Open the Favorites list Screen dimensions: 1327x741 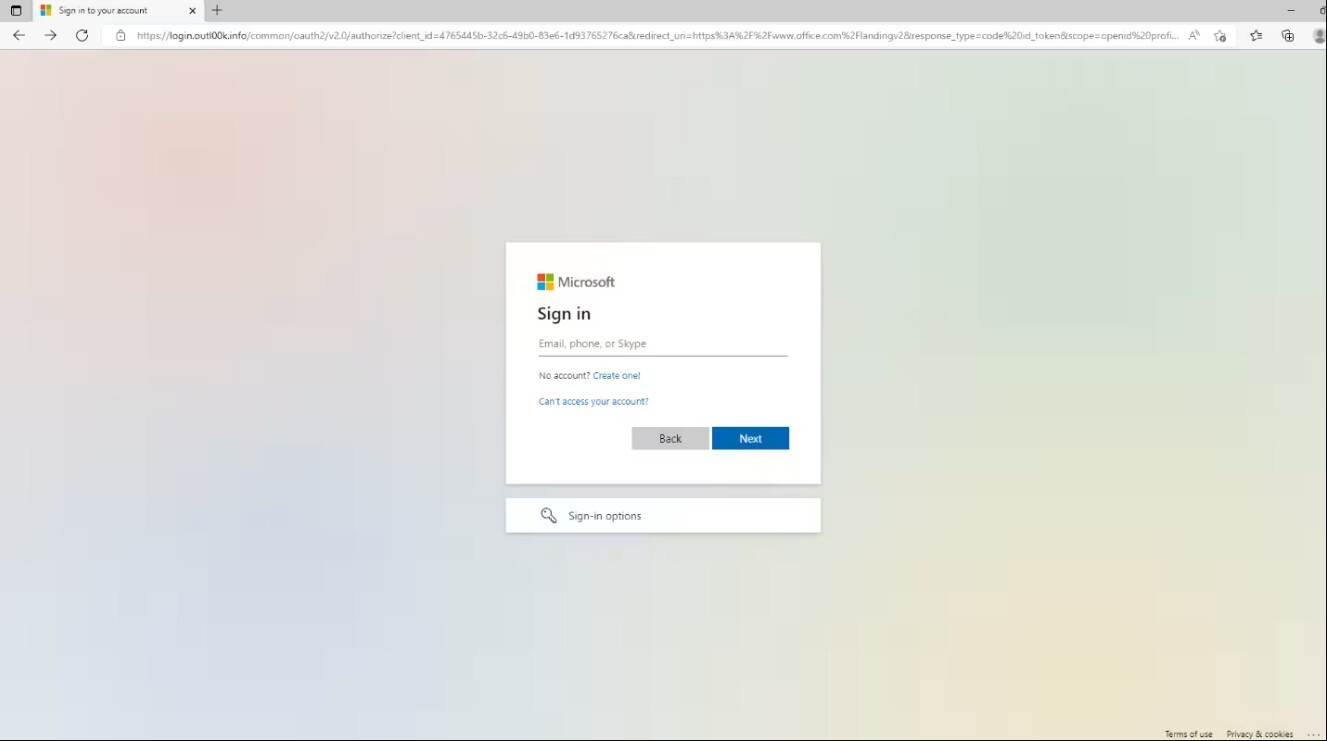tap(1256, 35)
